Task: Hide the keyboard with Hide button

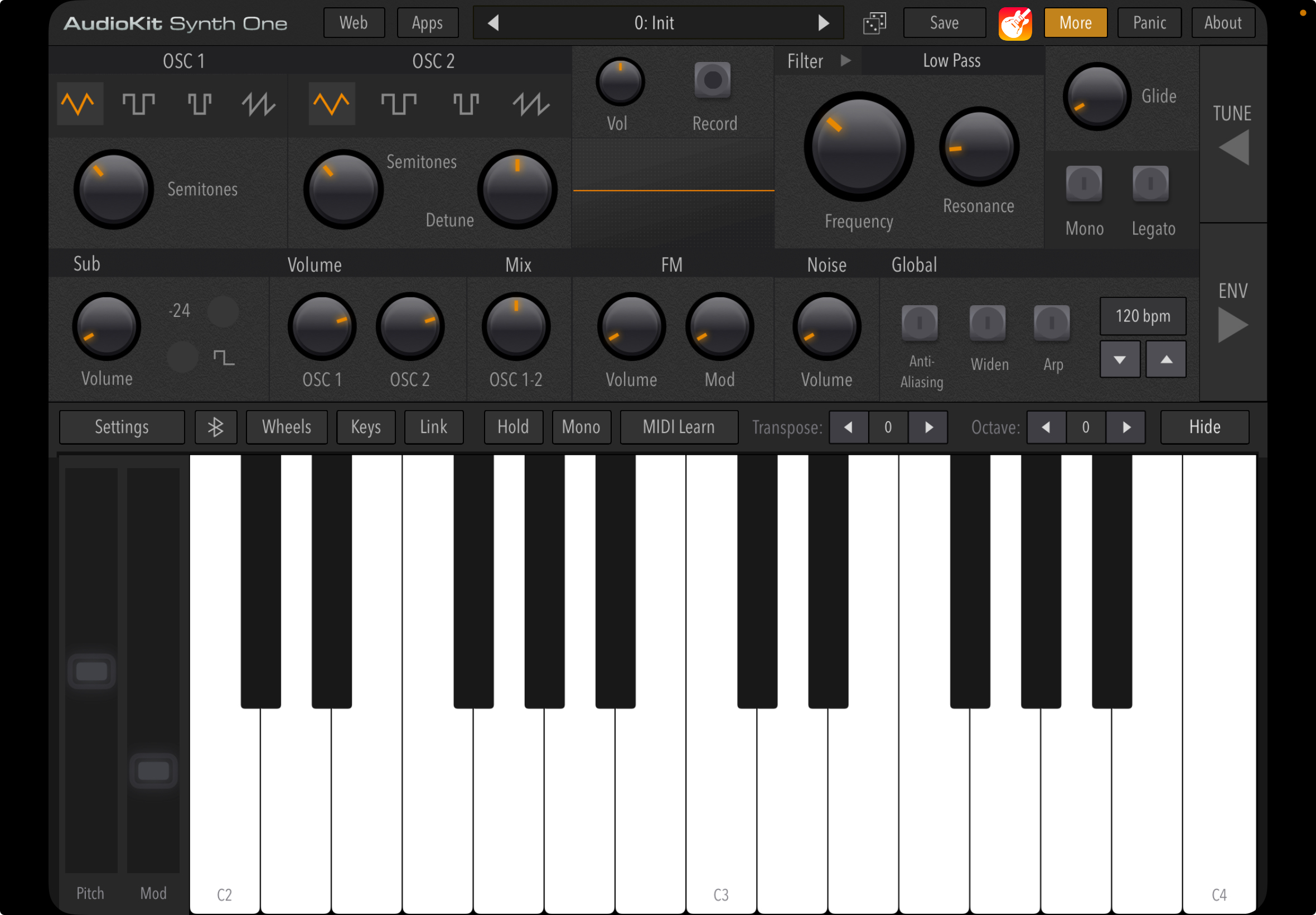Action: (x=1205, y=427)
